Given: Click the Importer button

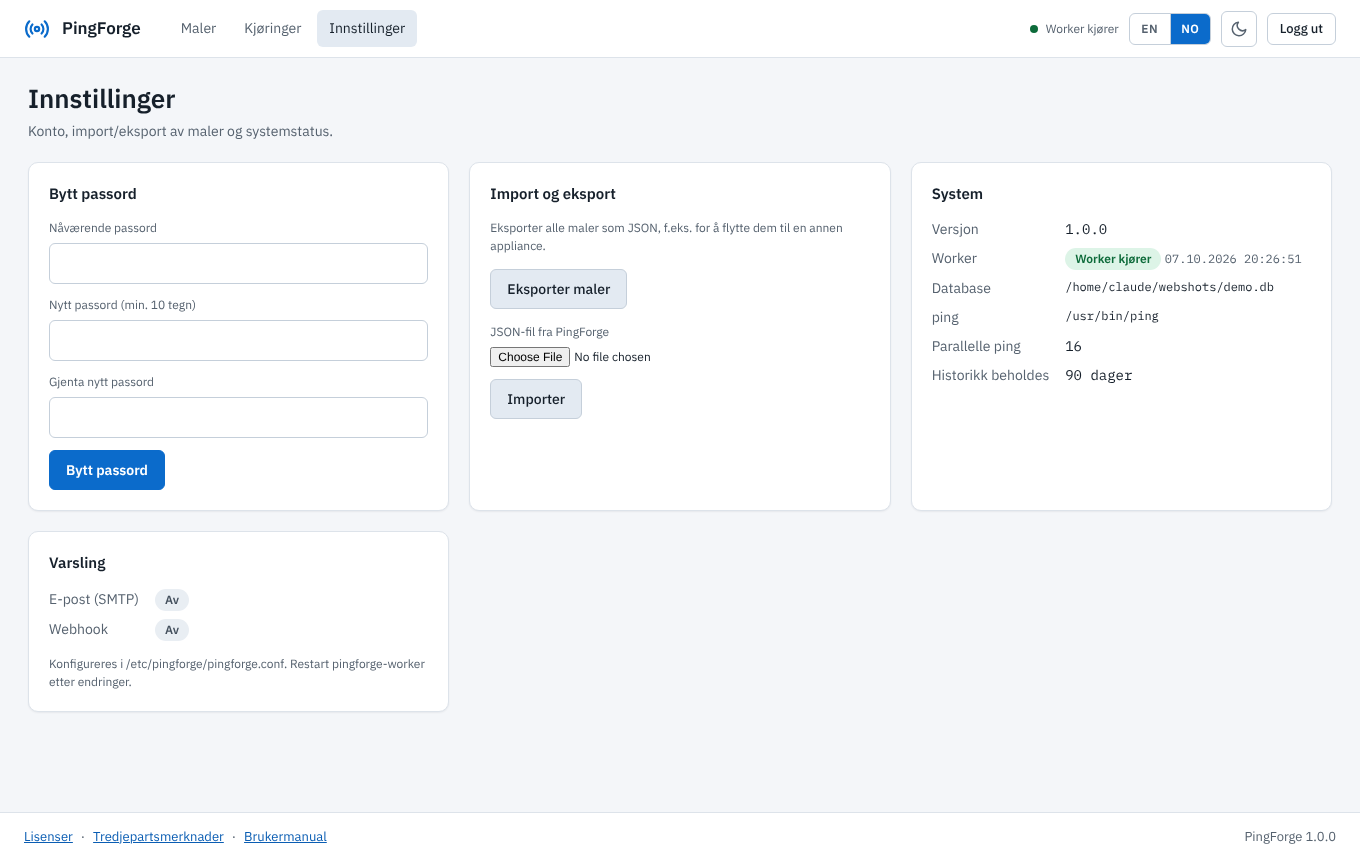Looking at the screenshot, I should point(536,399).
